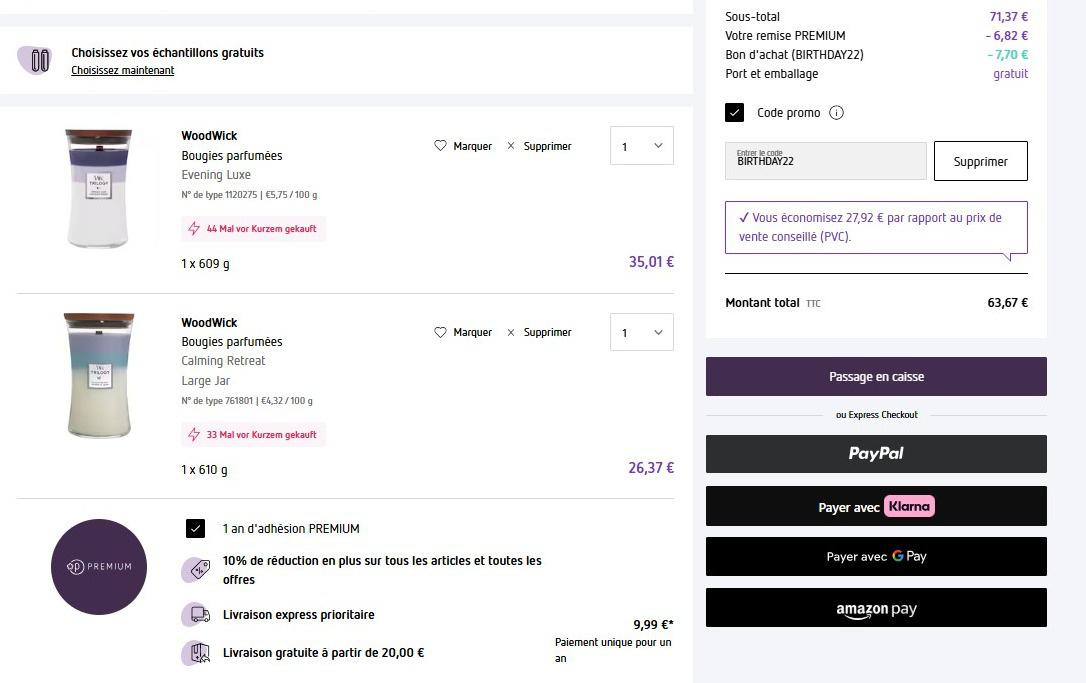Viewport: 1086px width, 683px height.
Task: Toggle the 1 an d'adhésion PREMIUM checkbox
Action: [196, 529]
